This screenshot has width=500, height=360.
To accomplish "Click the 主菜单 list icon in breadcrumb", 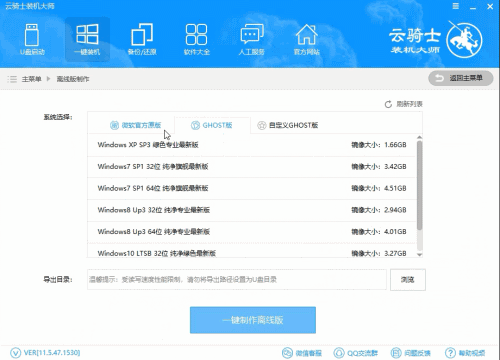I will pyautogui.click(x=12, y=79).
